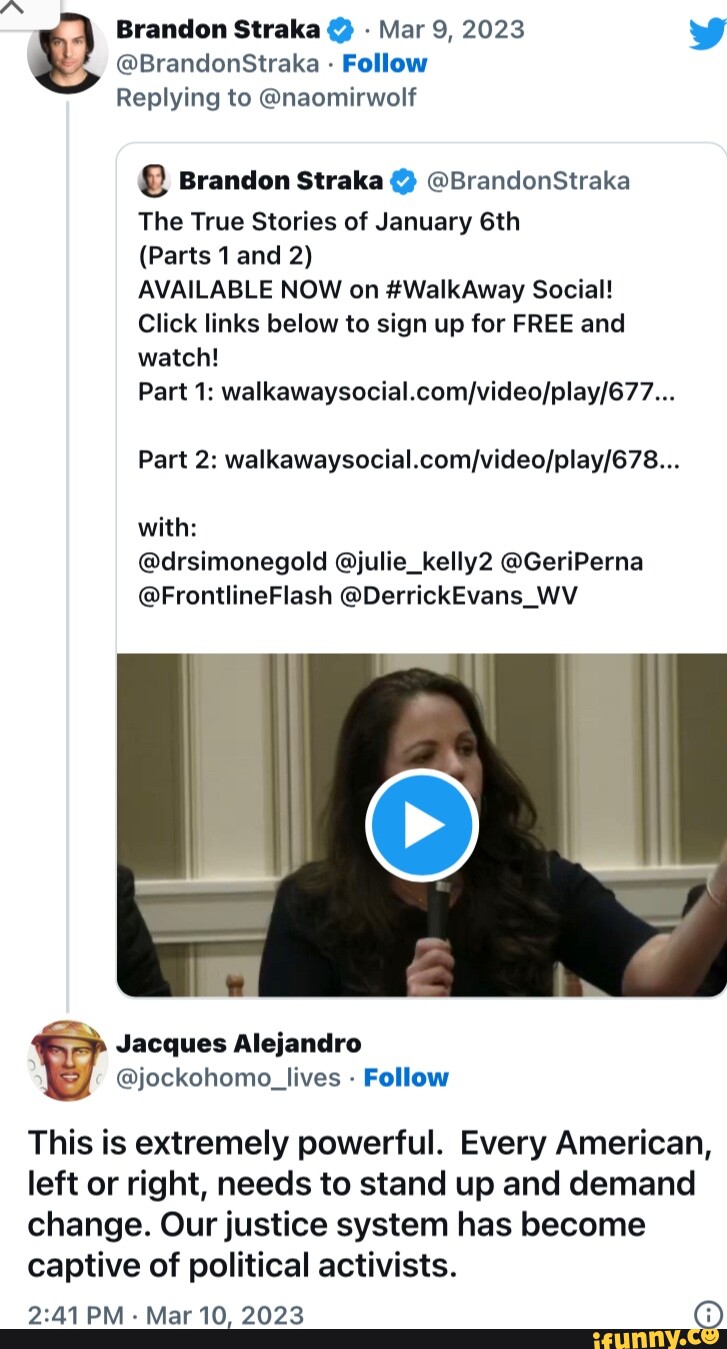The height and width of the screenshot is (1349, 727).
Task: Click Brandon Straka's verified badge
Action: point(341,31)
